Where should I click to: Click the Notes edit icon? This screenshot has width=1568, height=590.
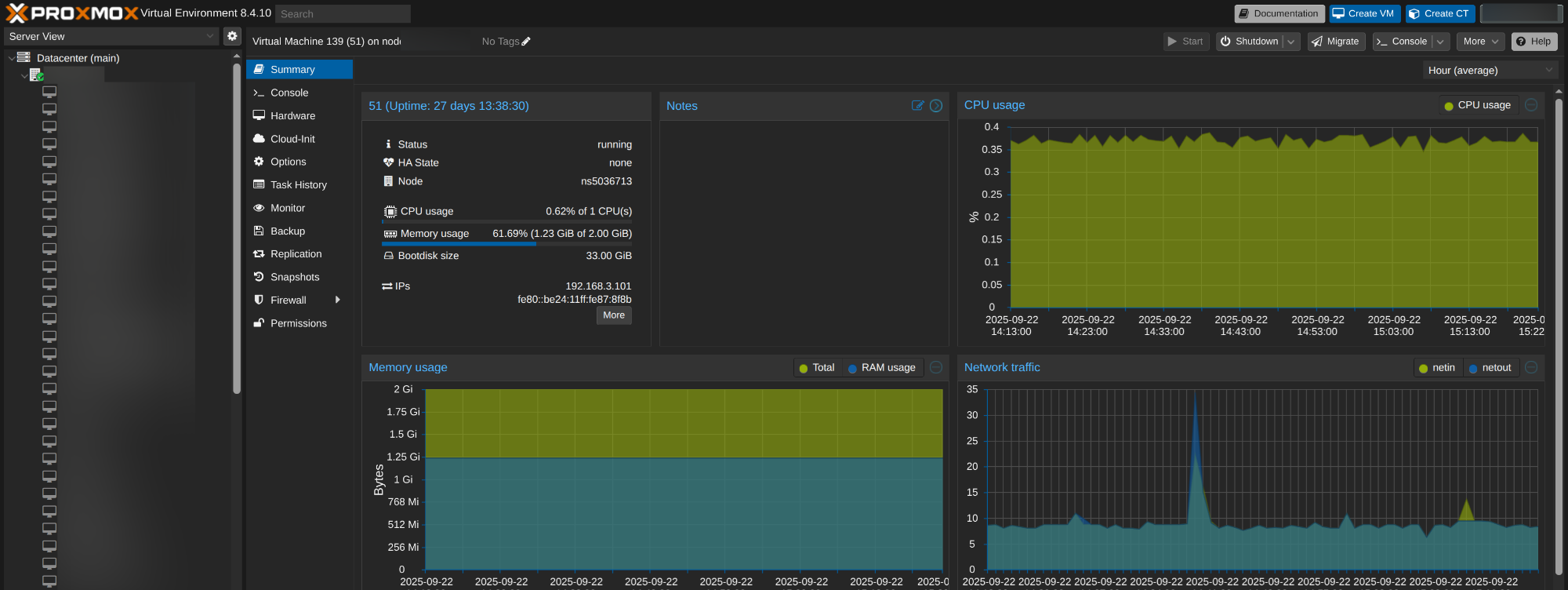917,106
